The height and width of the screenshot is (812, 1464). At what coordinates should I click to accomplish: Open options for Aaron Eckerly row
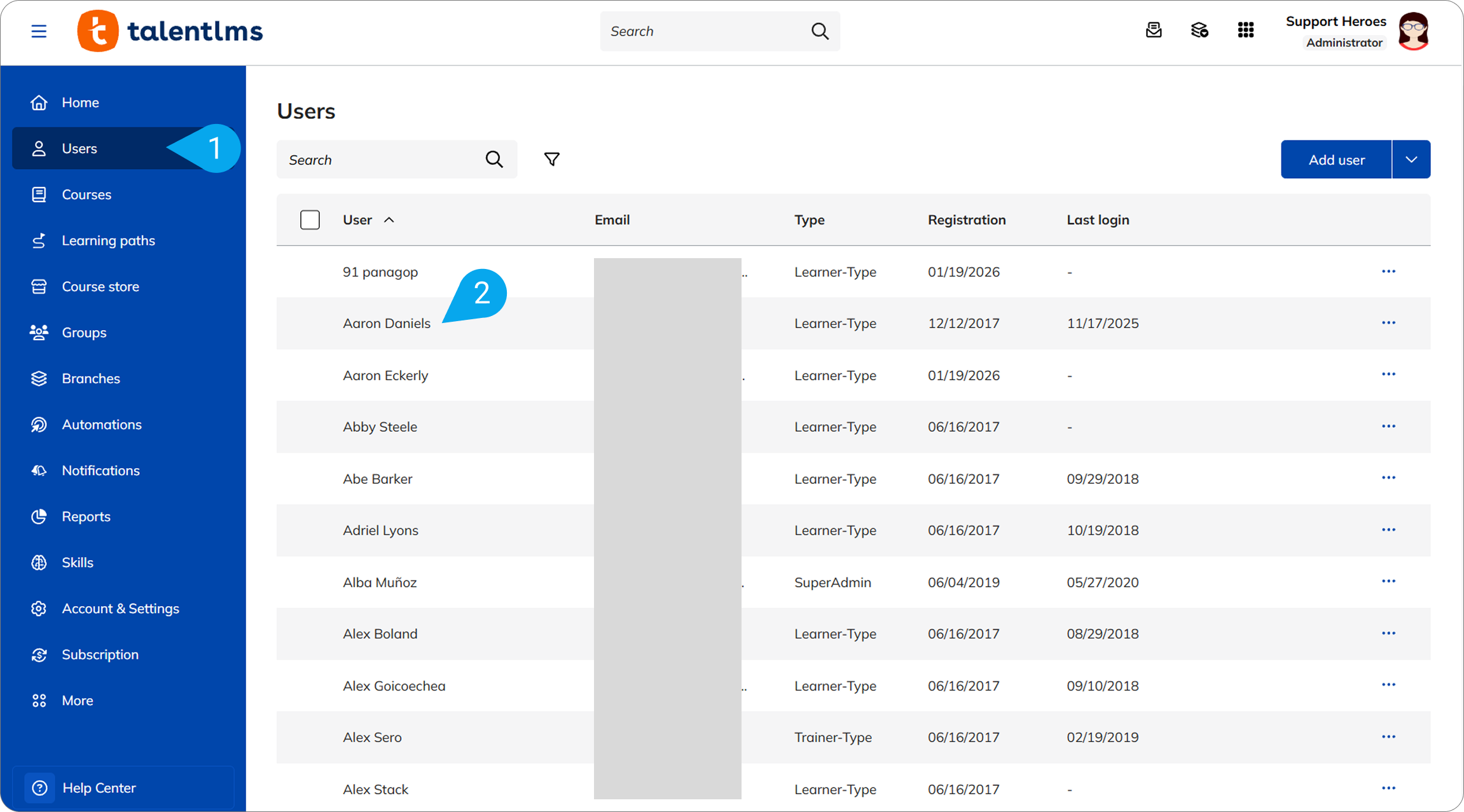(x=1388, y=375)
